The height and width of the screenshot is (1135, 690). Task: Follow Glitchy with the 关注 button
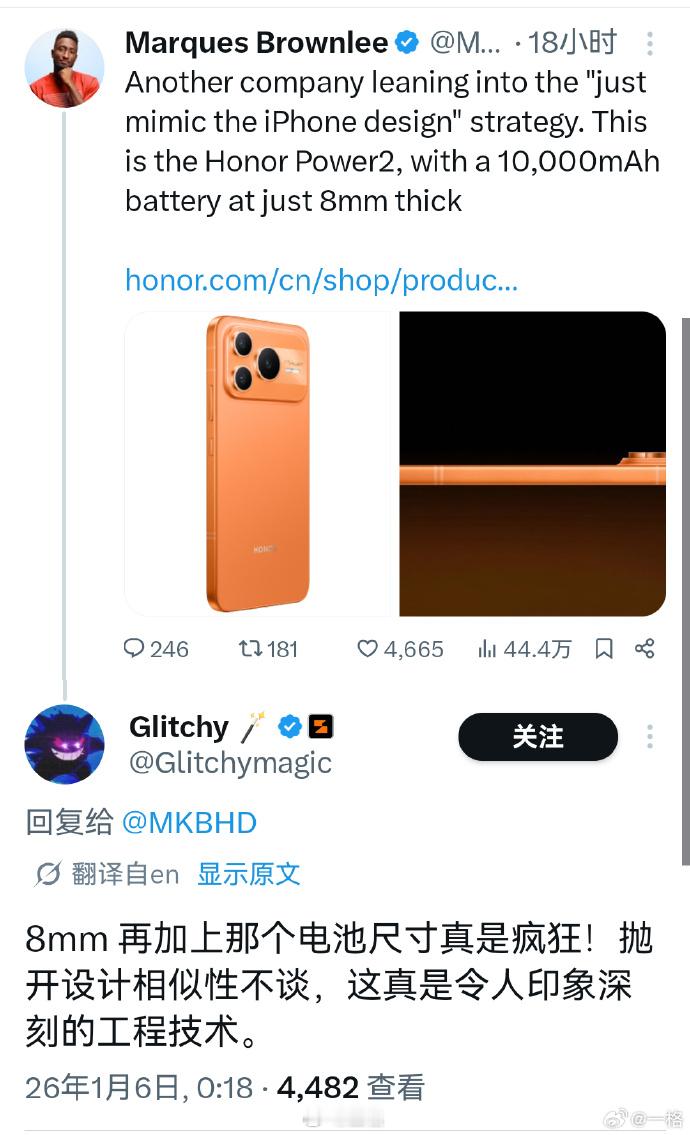538,736
